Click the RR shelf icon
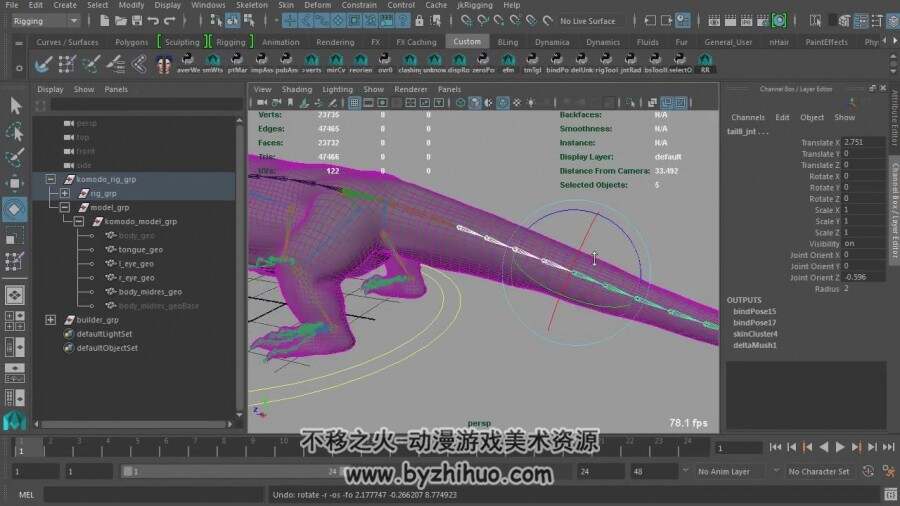 click(706, 64)
